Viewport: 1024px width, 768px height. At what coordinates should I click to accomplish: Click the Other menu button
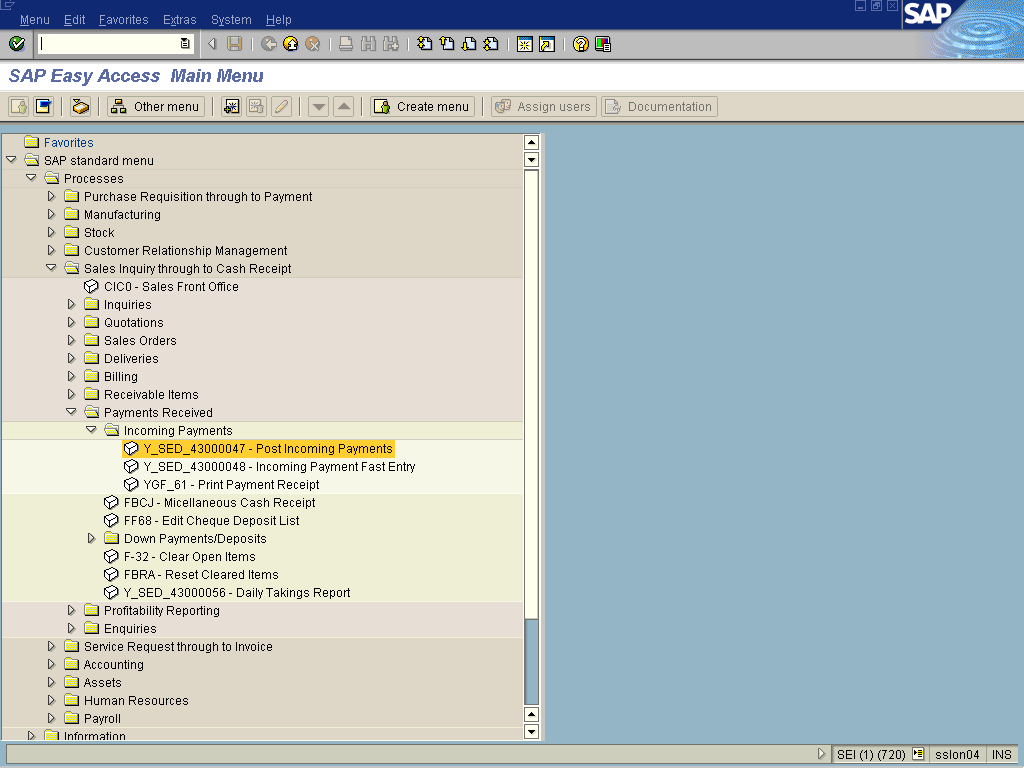tap(156, 107)
